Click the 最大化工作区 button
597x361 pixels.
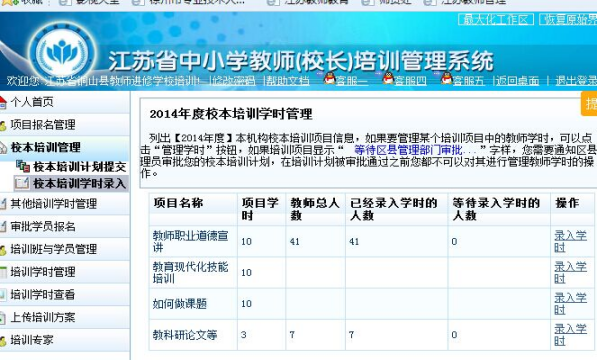pos(496,19)
